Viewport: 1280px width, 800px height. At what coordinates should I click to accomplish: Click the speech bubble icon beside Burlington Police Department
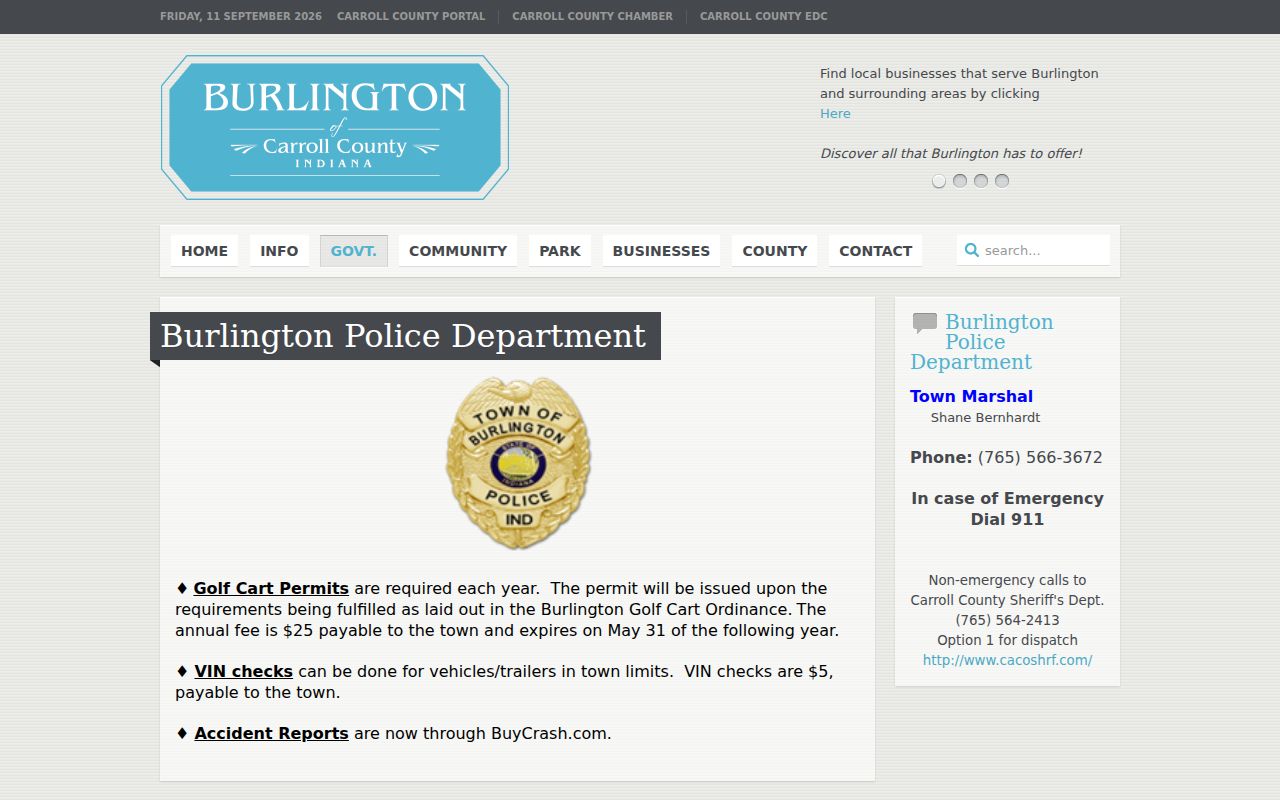pos(925,323)
